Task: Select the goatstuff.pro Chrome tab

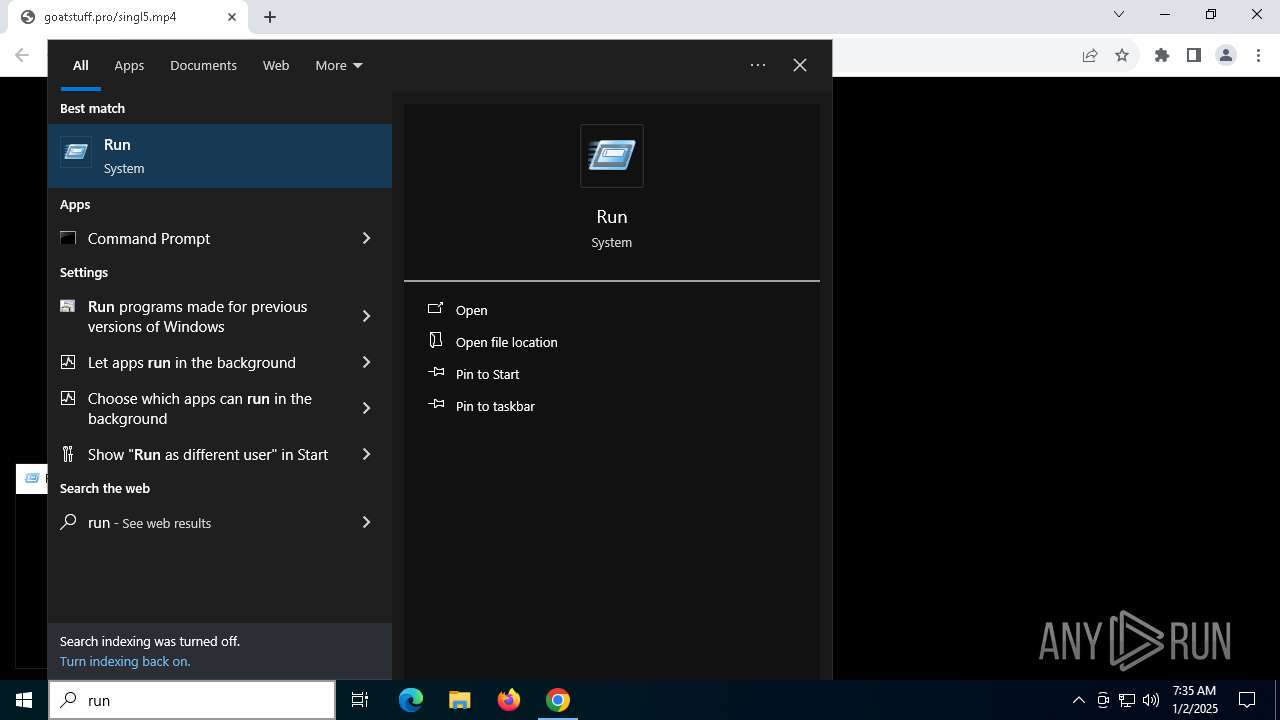Action: (x=128, y=17)
